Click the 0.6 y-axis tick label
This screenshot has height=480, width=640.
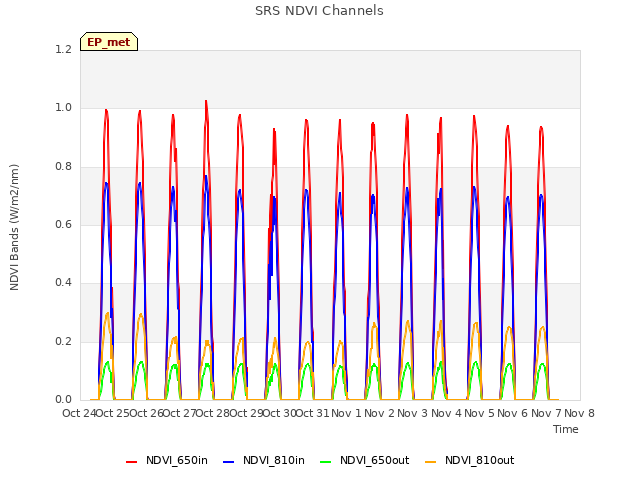63,224
